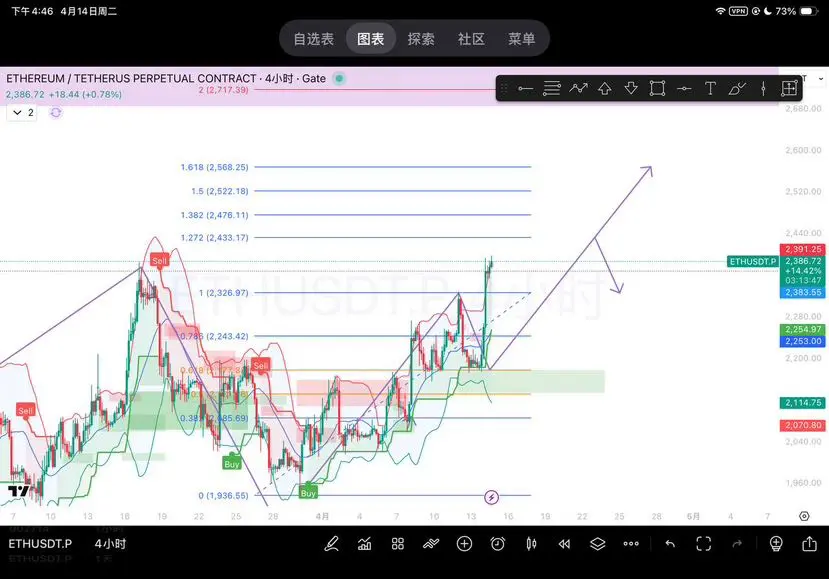The image size is (829, 579).
Task: Tap the lightning event marker on timeline
Action: coord(491,497)
